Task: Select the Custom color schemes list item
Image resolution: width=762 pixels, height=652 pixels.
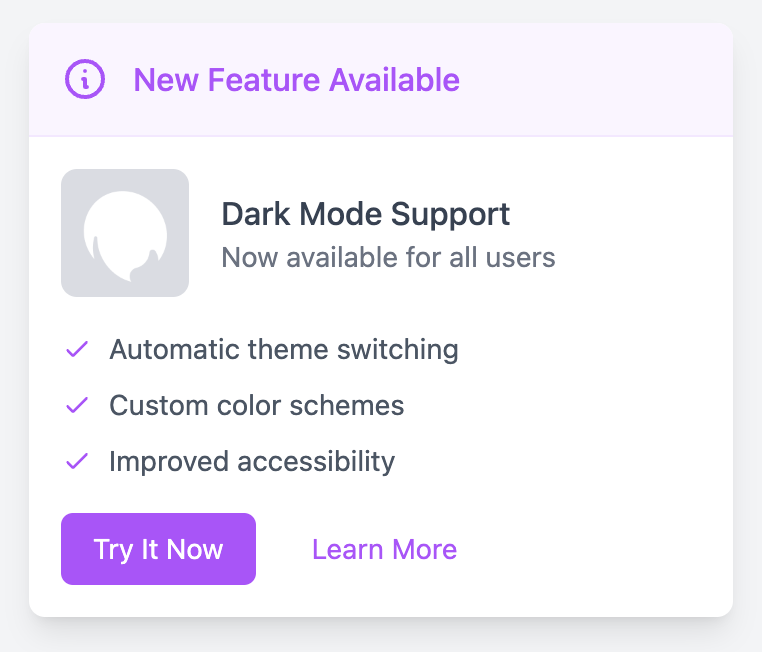Action: [x=235, y=405]
